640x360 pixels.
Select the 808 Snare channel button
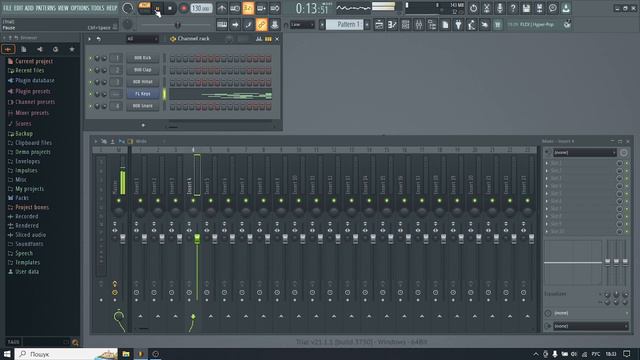point(142,106)
